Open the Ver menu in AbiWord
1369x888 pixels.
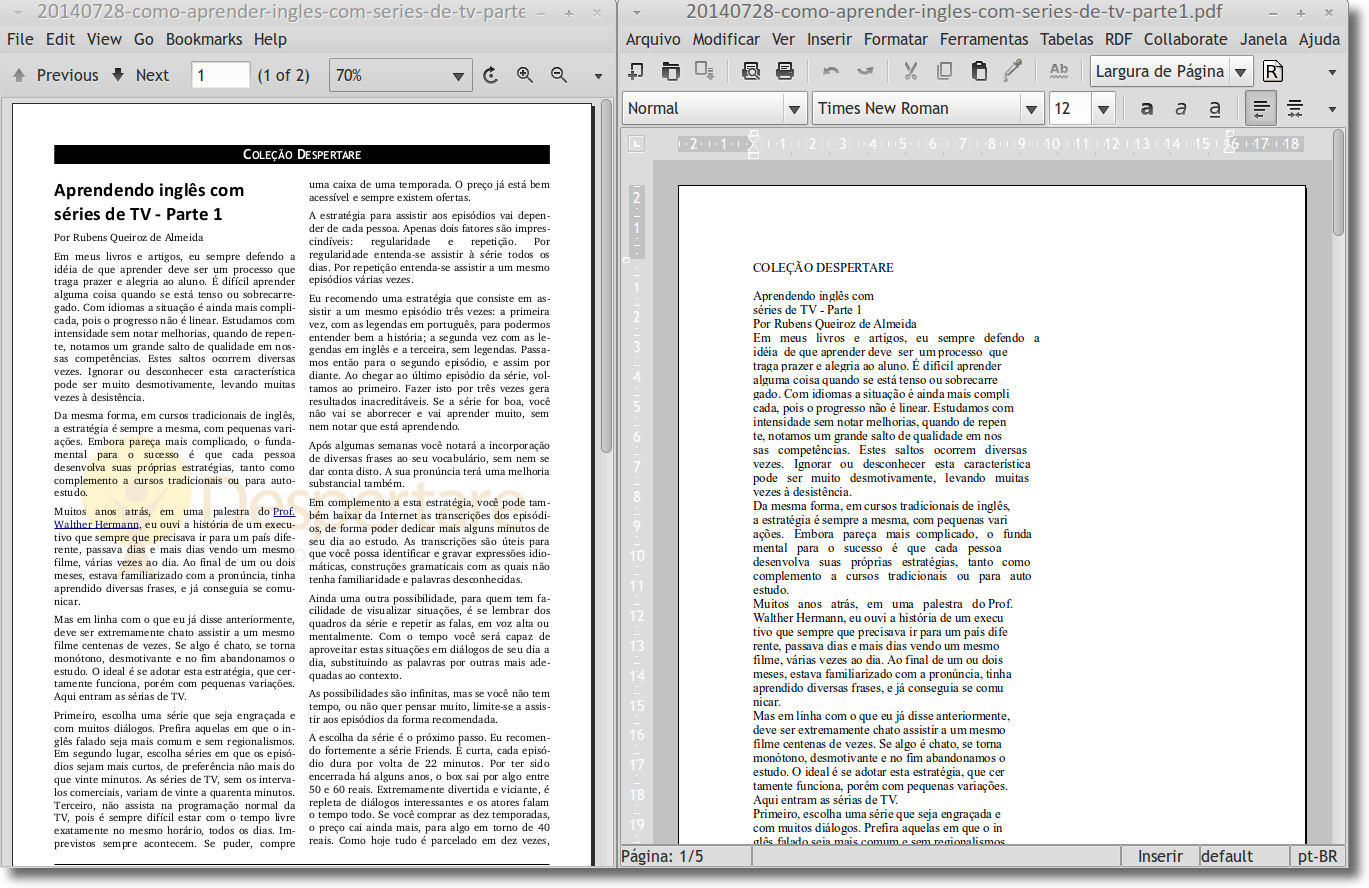tap(783, 39)
